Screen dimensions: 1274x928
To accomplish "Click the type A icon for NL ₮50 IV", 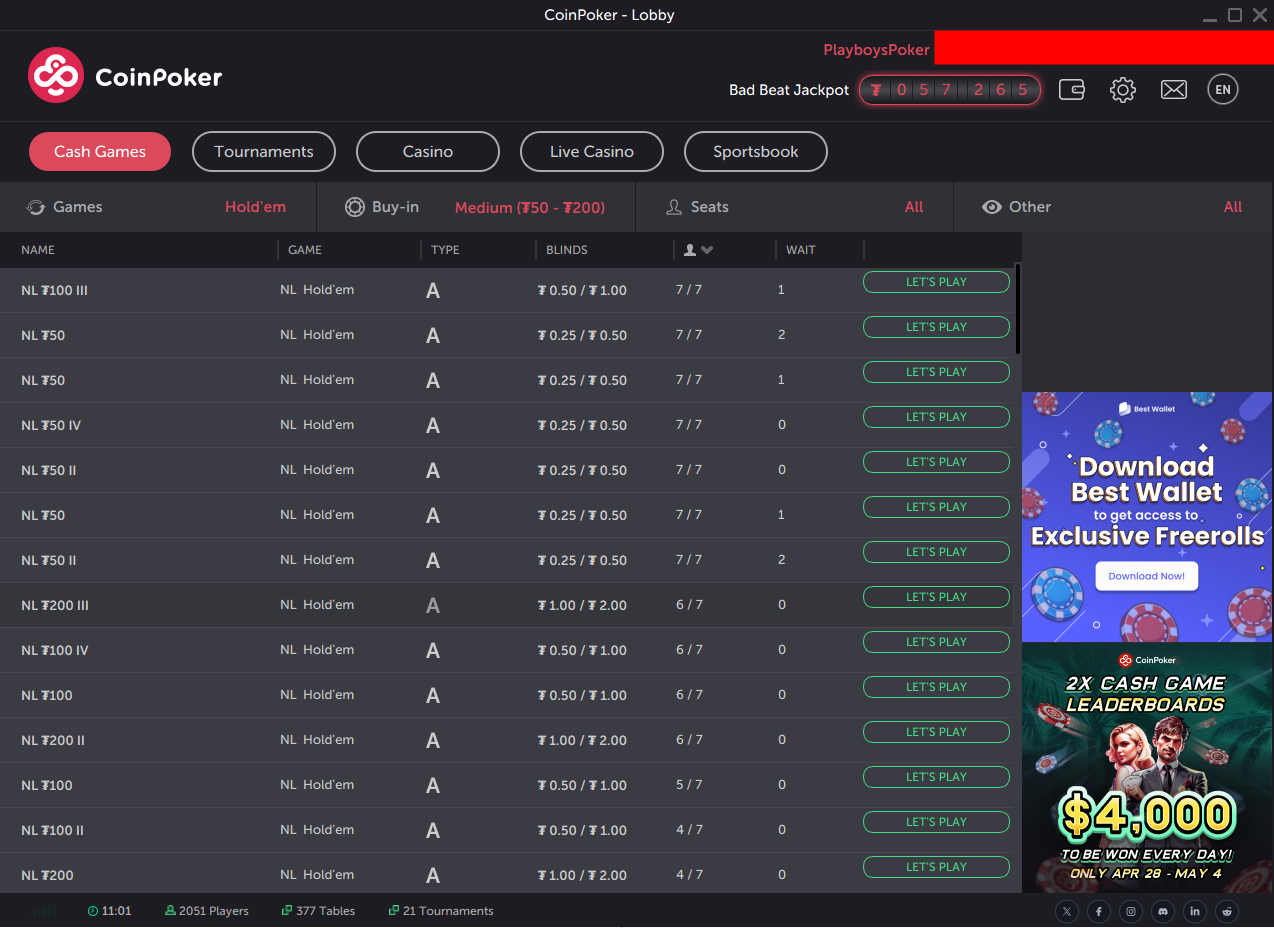I will (x=433, y=426).
